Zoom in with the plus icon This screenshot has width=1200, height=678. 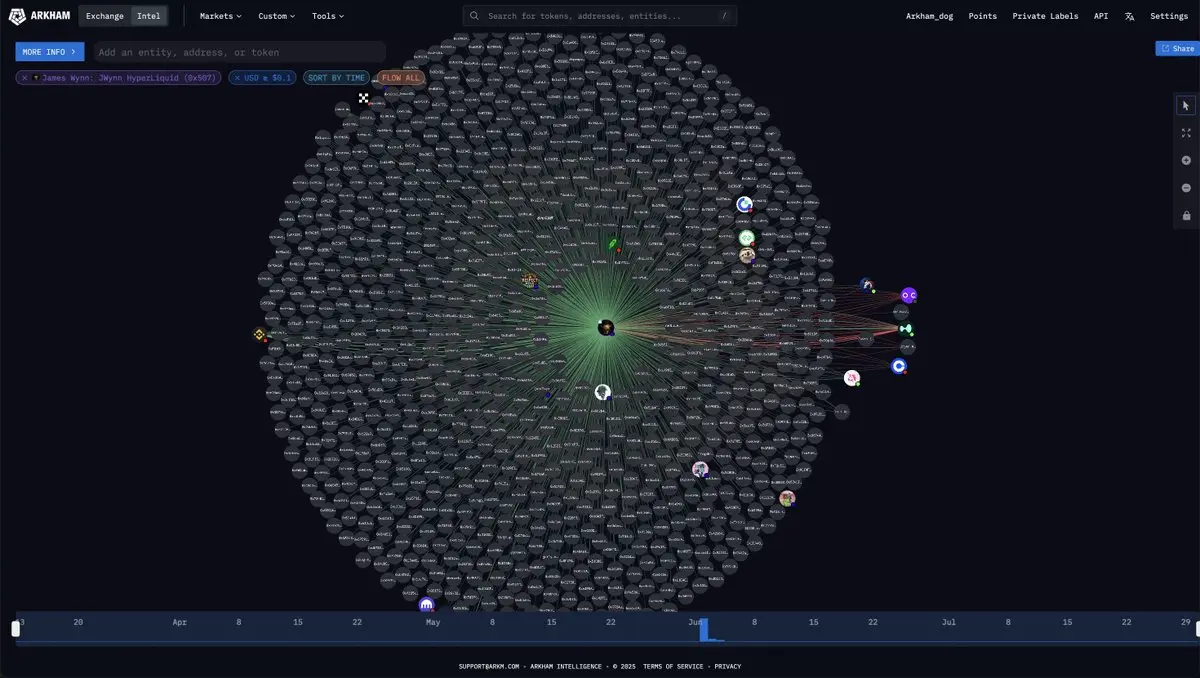click(x=1186, y=160)
